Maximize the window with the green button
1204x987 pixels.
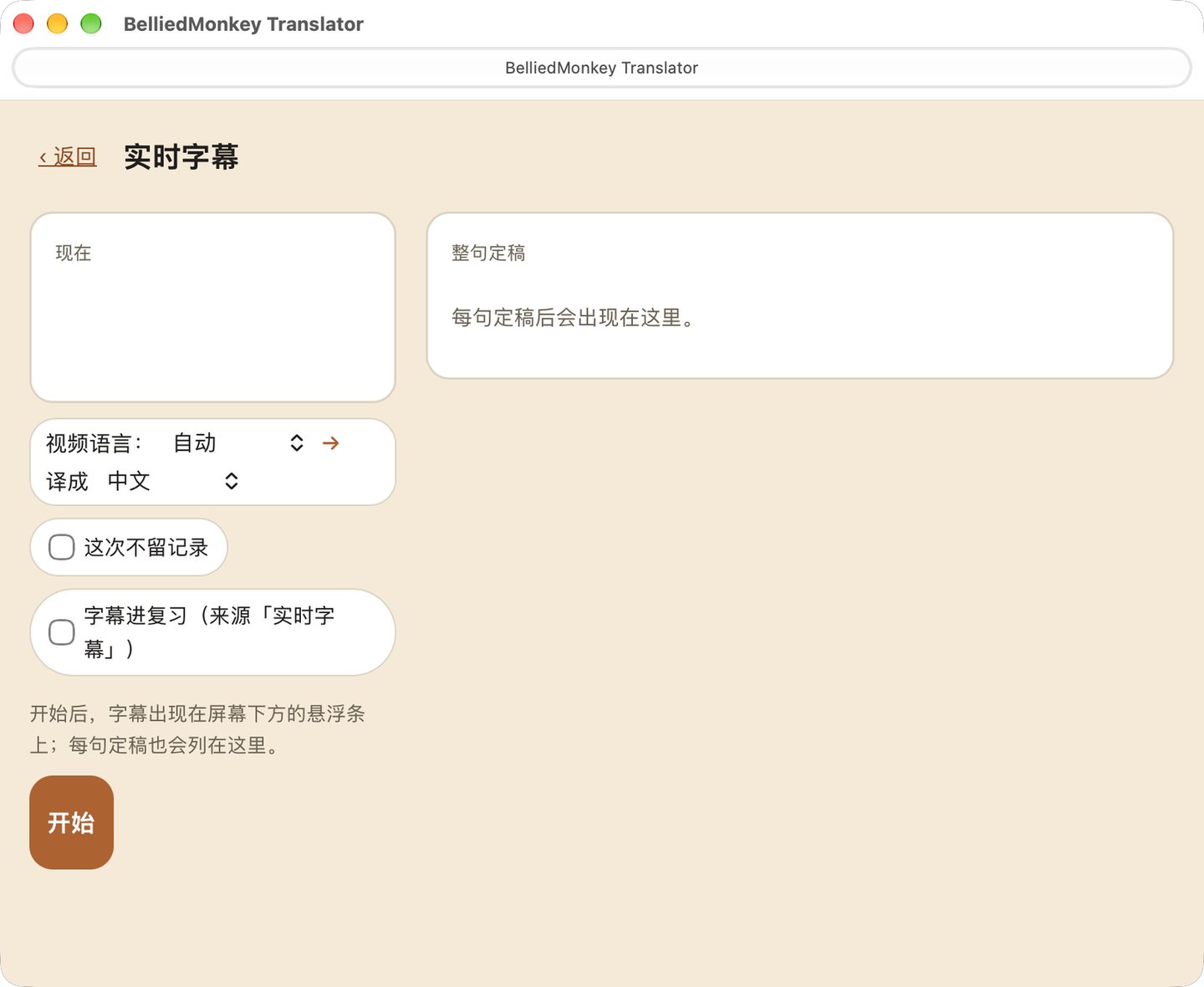pos(91,23)
